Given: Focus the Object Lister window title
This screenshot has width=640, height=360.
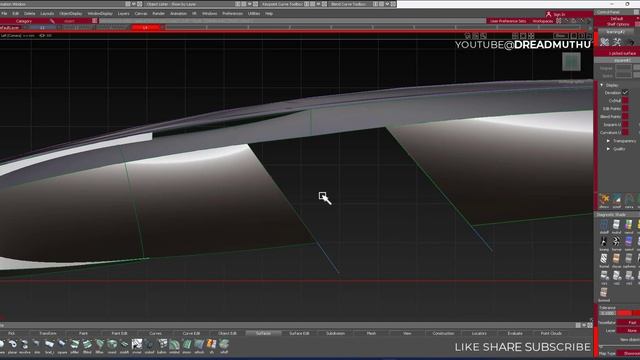Looking at the screenshot, I should [x=171, y=4].
